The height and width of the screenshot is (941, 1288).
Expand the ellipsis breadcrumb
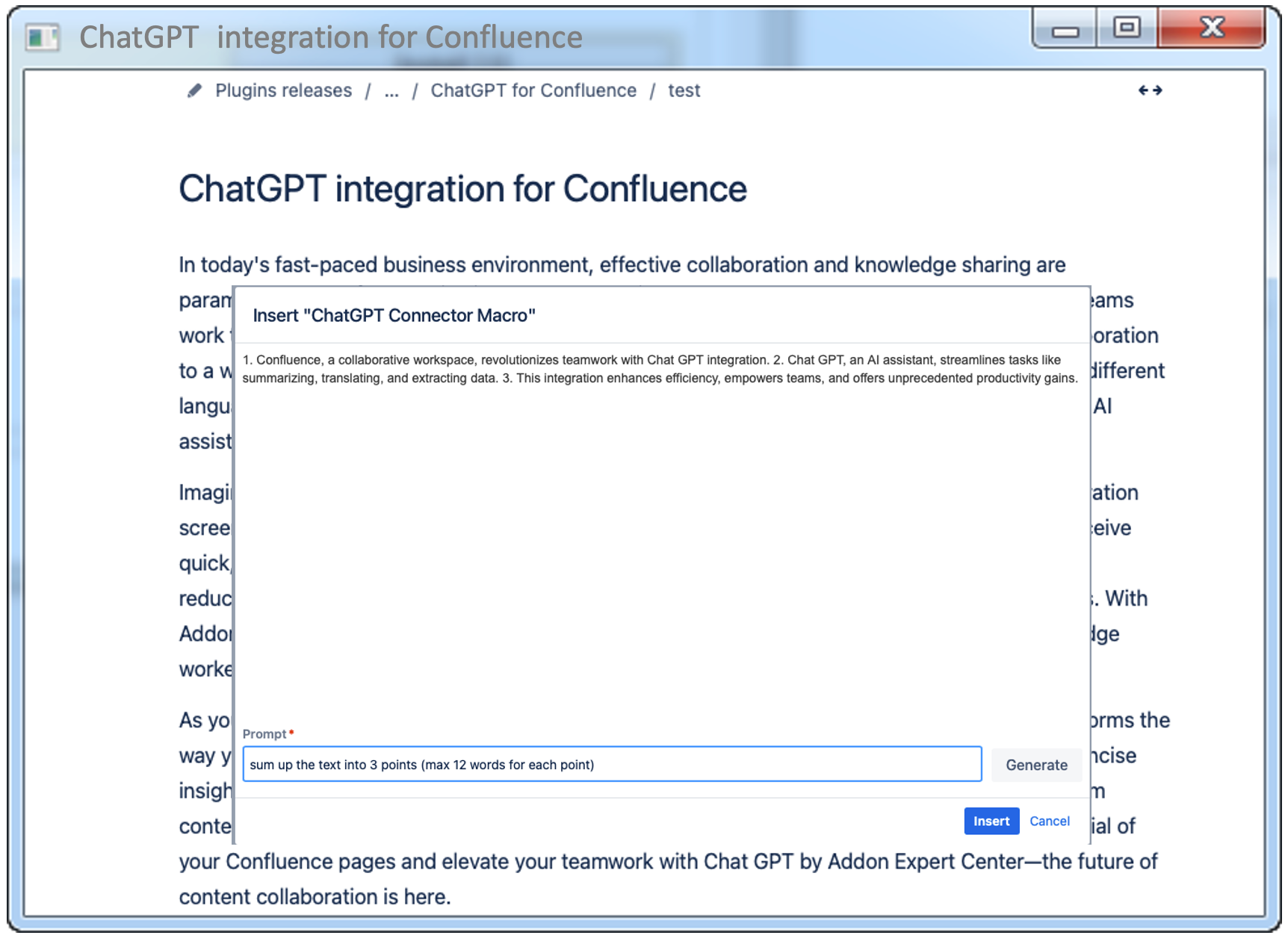[x=391, y=91]
